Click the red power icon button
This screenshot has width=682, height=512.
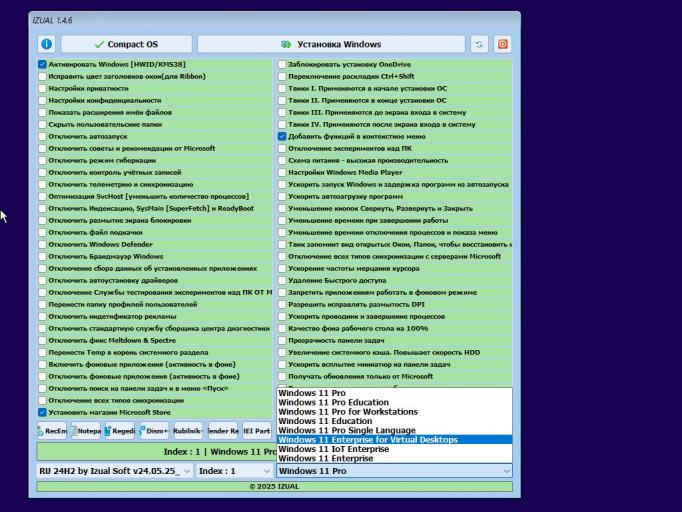(x=502, y=44)
